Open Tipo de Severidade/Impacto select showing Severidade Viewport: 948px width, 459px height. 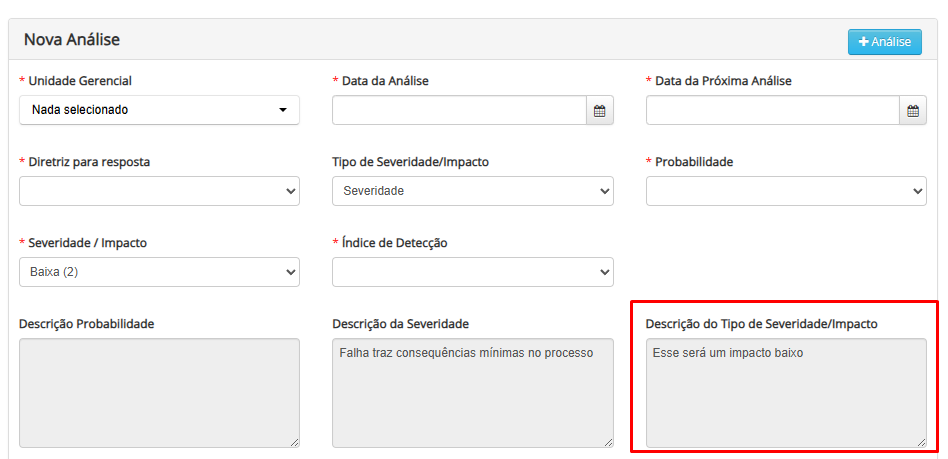point(472,191)
